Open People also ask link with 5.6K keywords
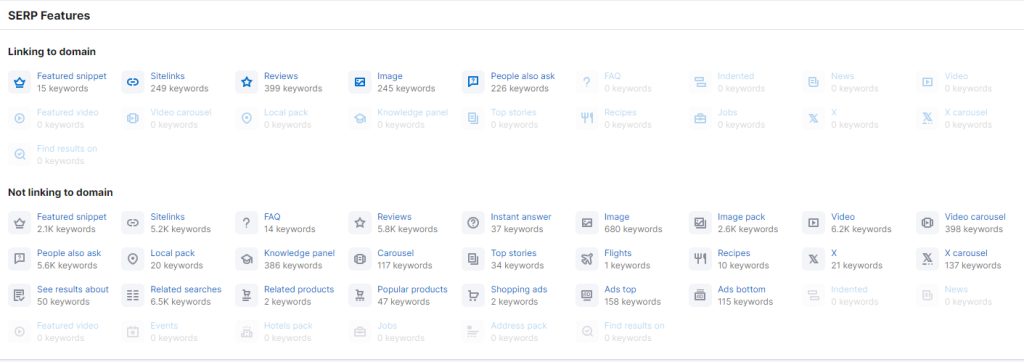Viewport: 1024px width, 362px height. pos(69,253)
